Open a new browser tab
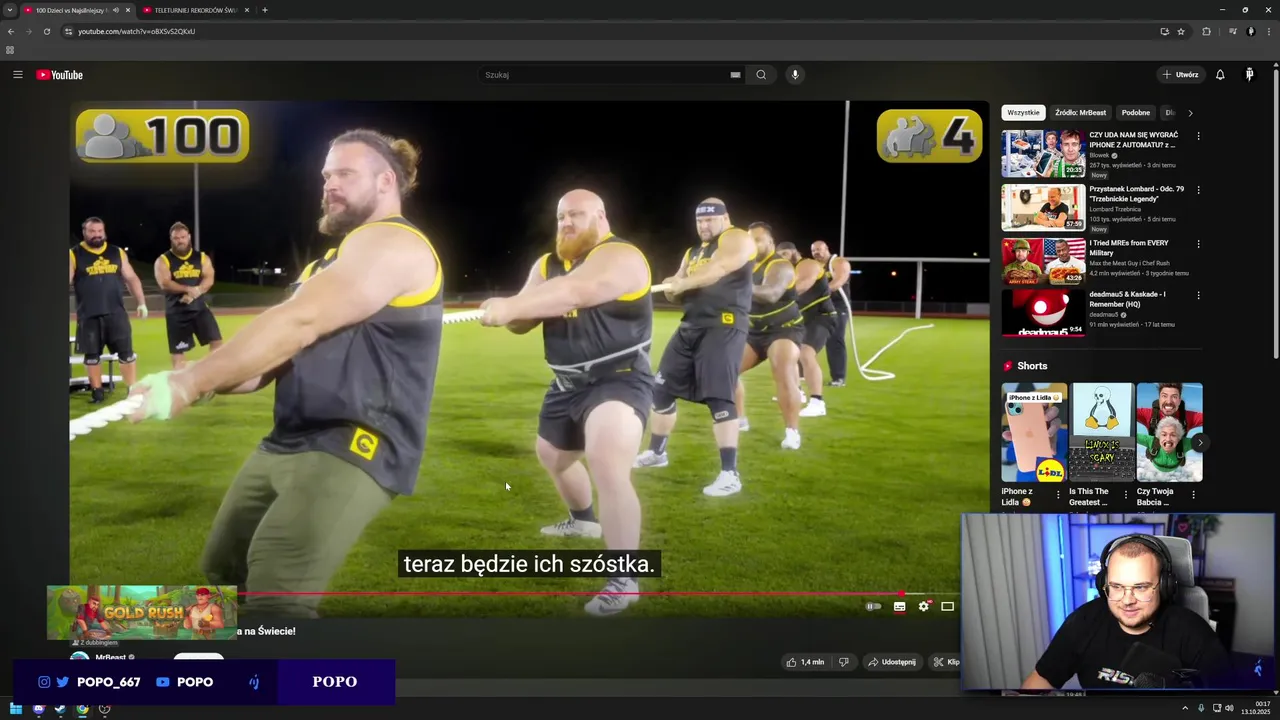Image resolution: width=1280 pixels, height=720 pixels. 264,10
